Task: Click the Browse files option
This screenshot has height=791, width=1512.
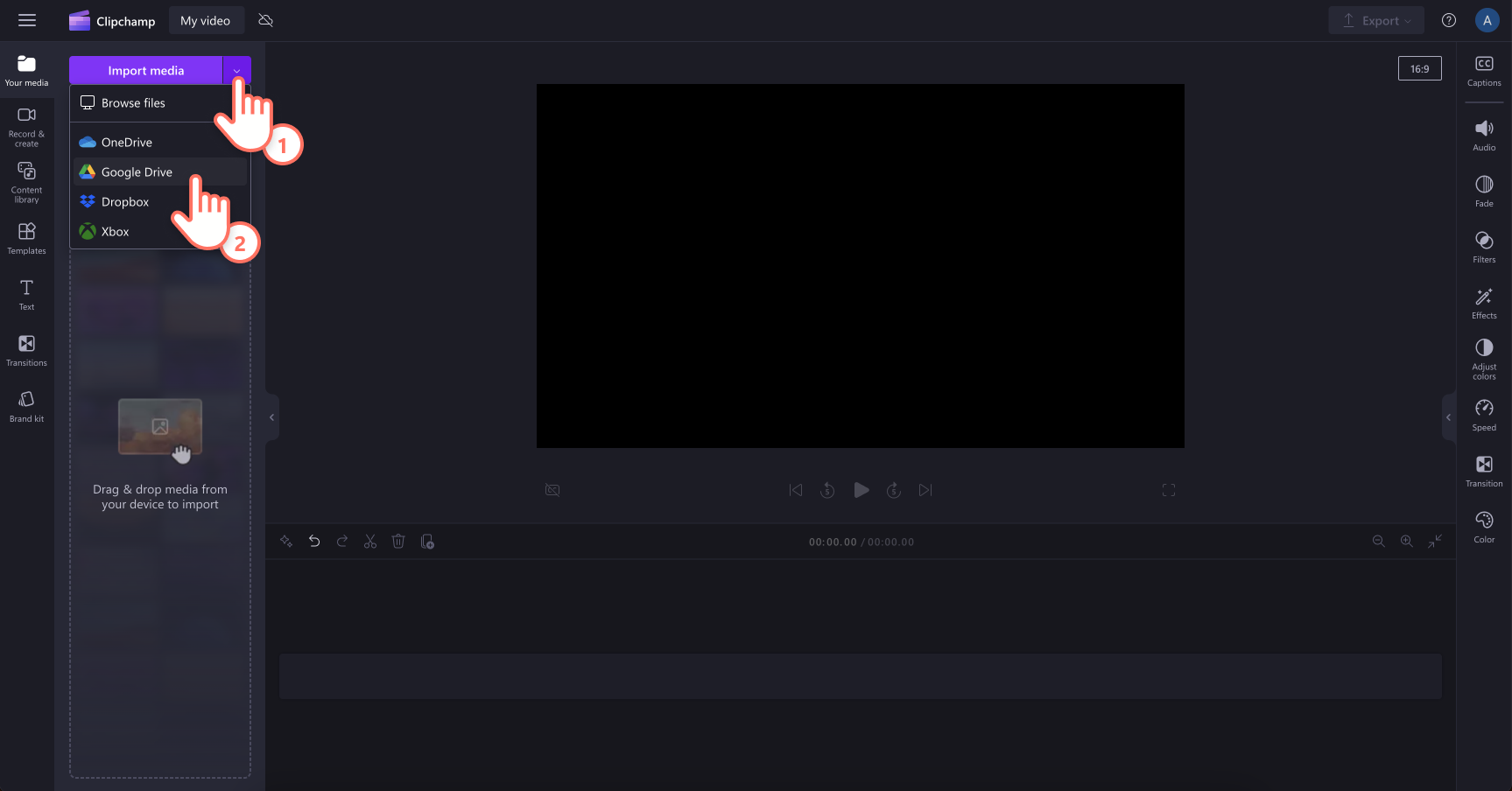Action: point(133,102)
